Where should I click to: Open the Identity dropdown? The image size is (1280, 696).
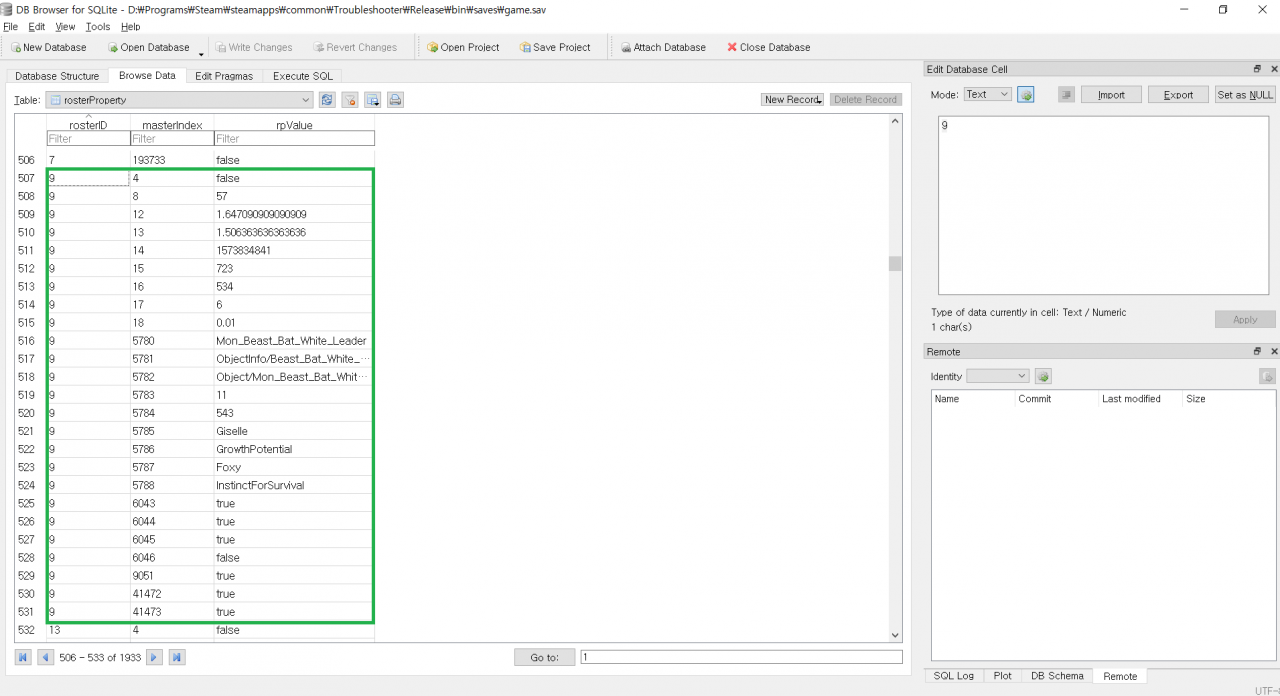[997, 376]
